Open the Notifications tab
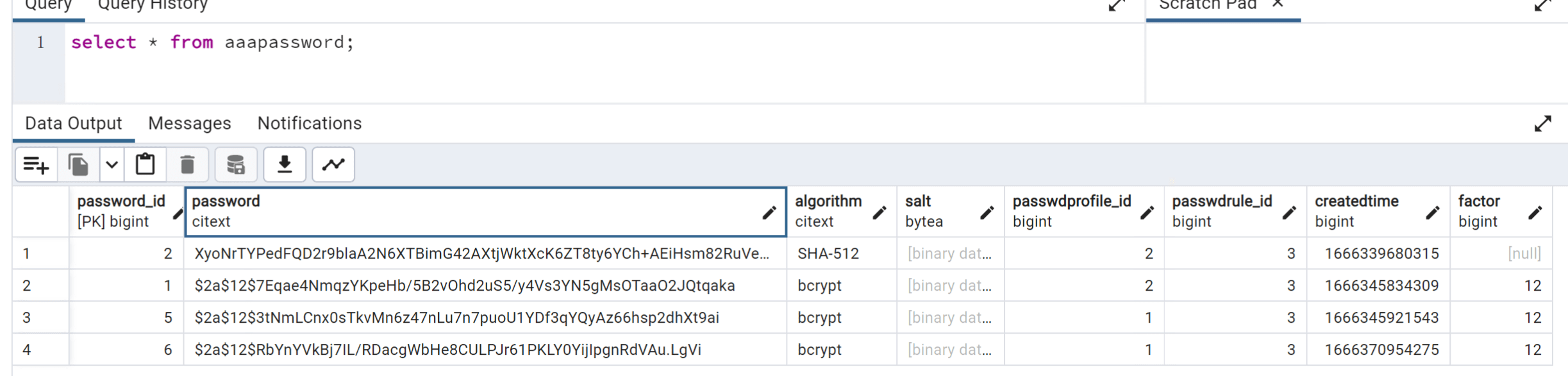This screenshot has height=376, width=1568. 309,123
